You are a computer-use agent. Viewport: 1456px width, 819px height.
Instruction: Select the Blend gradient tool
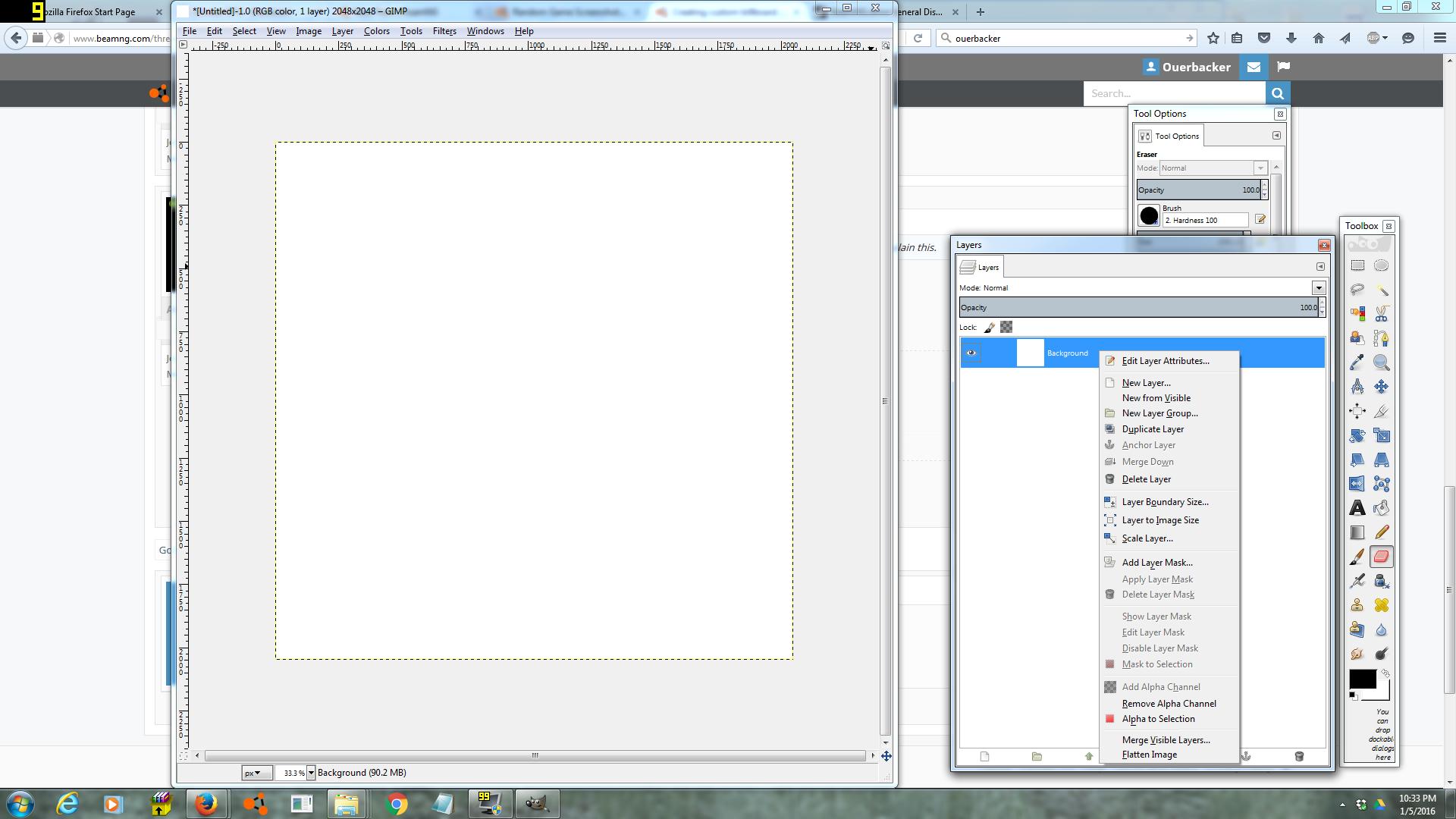pyautogui.click(x=1357, y=532)
